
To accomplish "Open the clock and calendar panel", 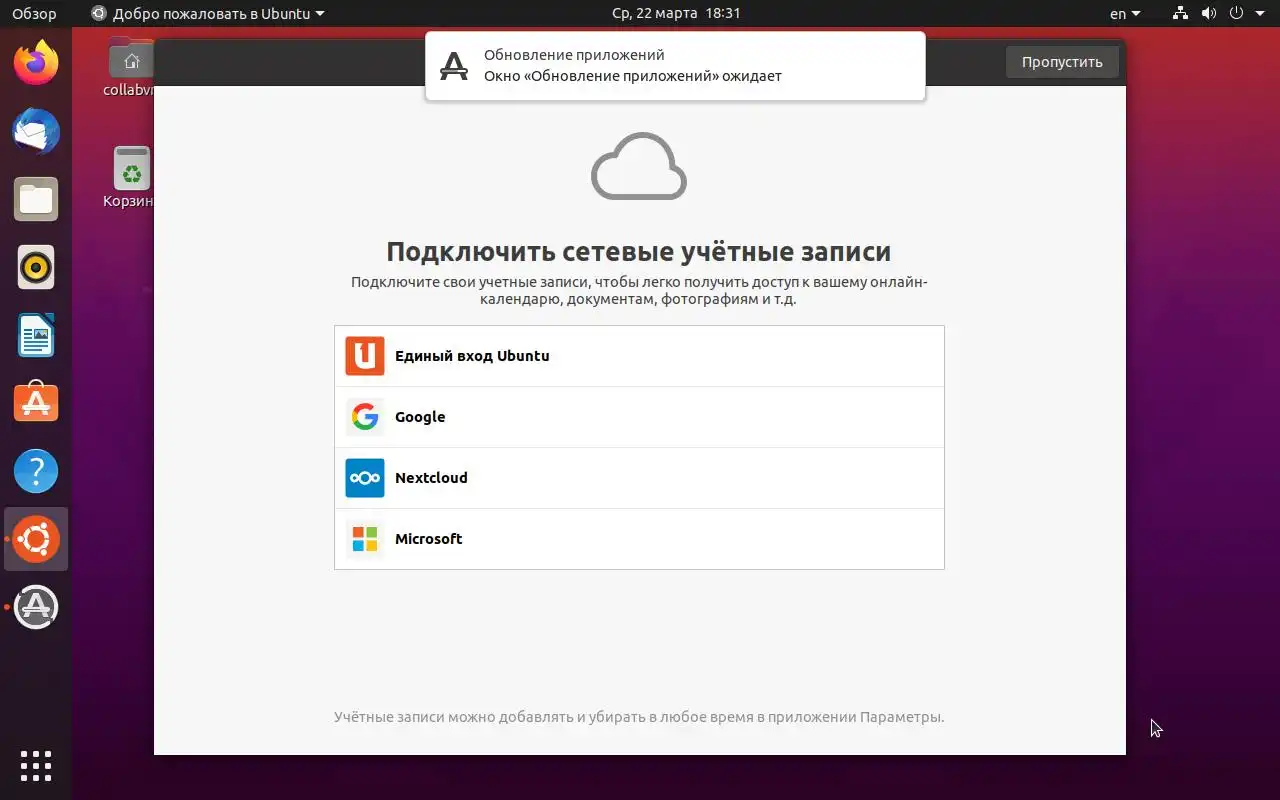I will (676, 14).
